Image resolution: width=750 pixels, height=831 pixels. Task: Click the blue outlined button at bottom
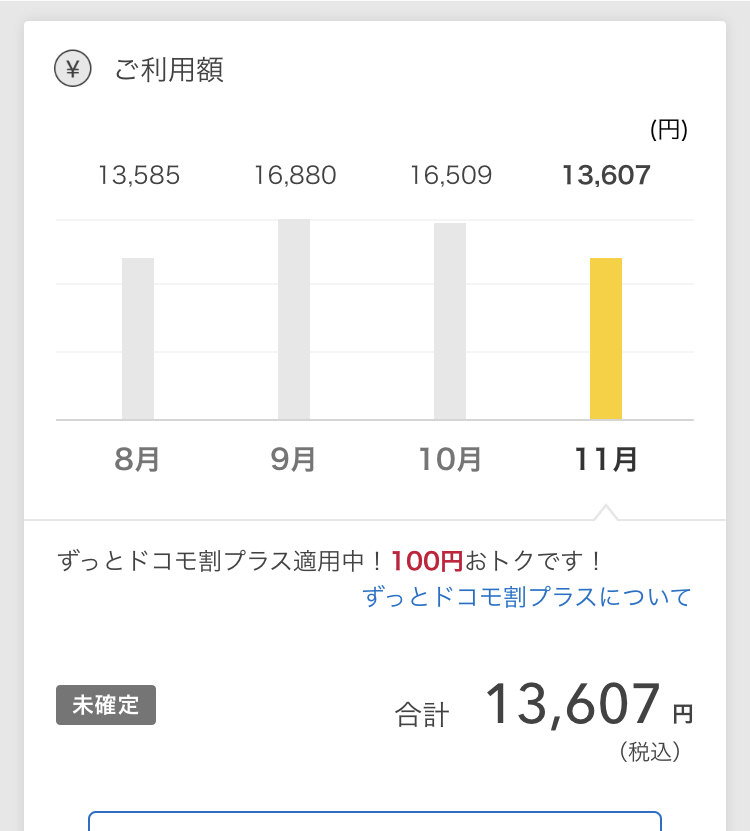375,821
